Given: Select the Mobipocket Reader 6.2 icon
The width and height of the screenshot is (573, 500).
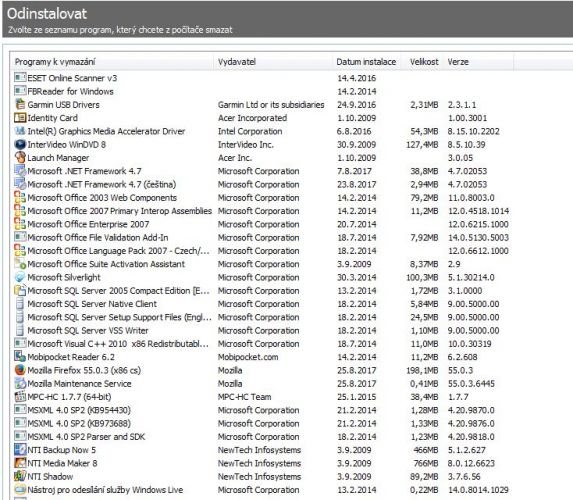Looking at the screenshot, I should pyautogui.click(x=20, y=357).
